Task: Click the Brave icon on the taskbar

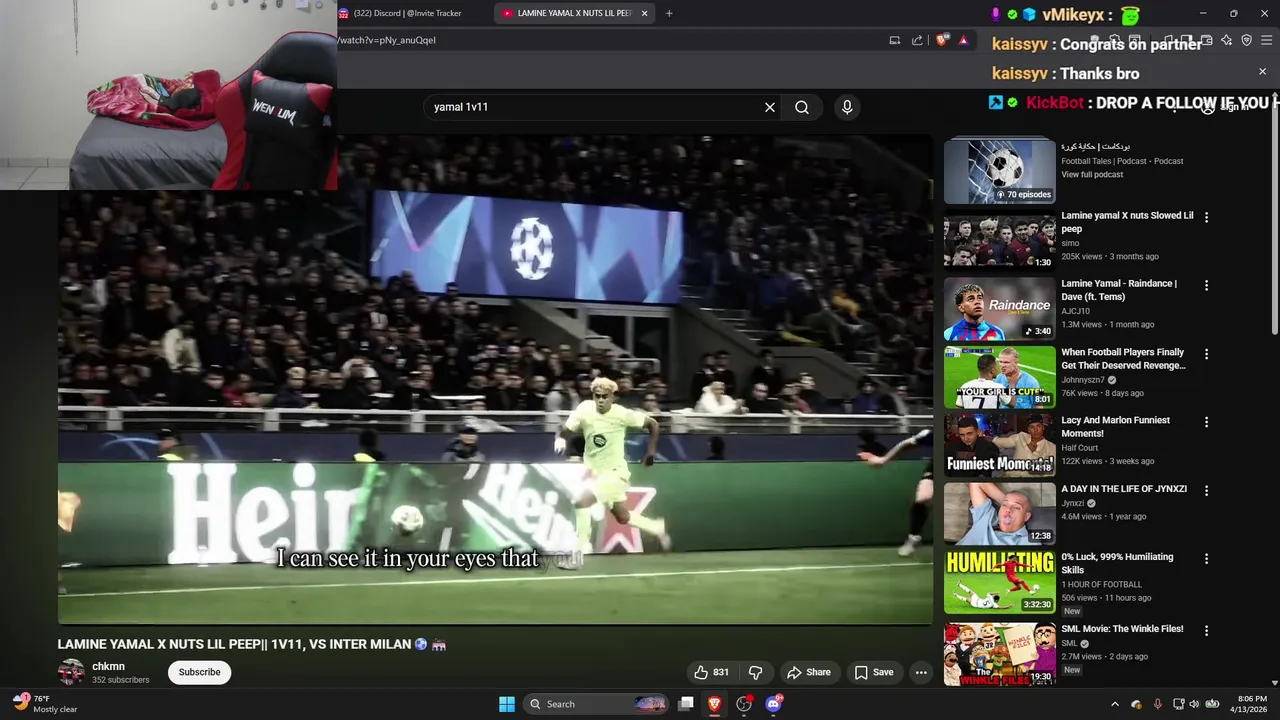Action: [715, 704]
